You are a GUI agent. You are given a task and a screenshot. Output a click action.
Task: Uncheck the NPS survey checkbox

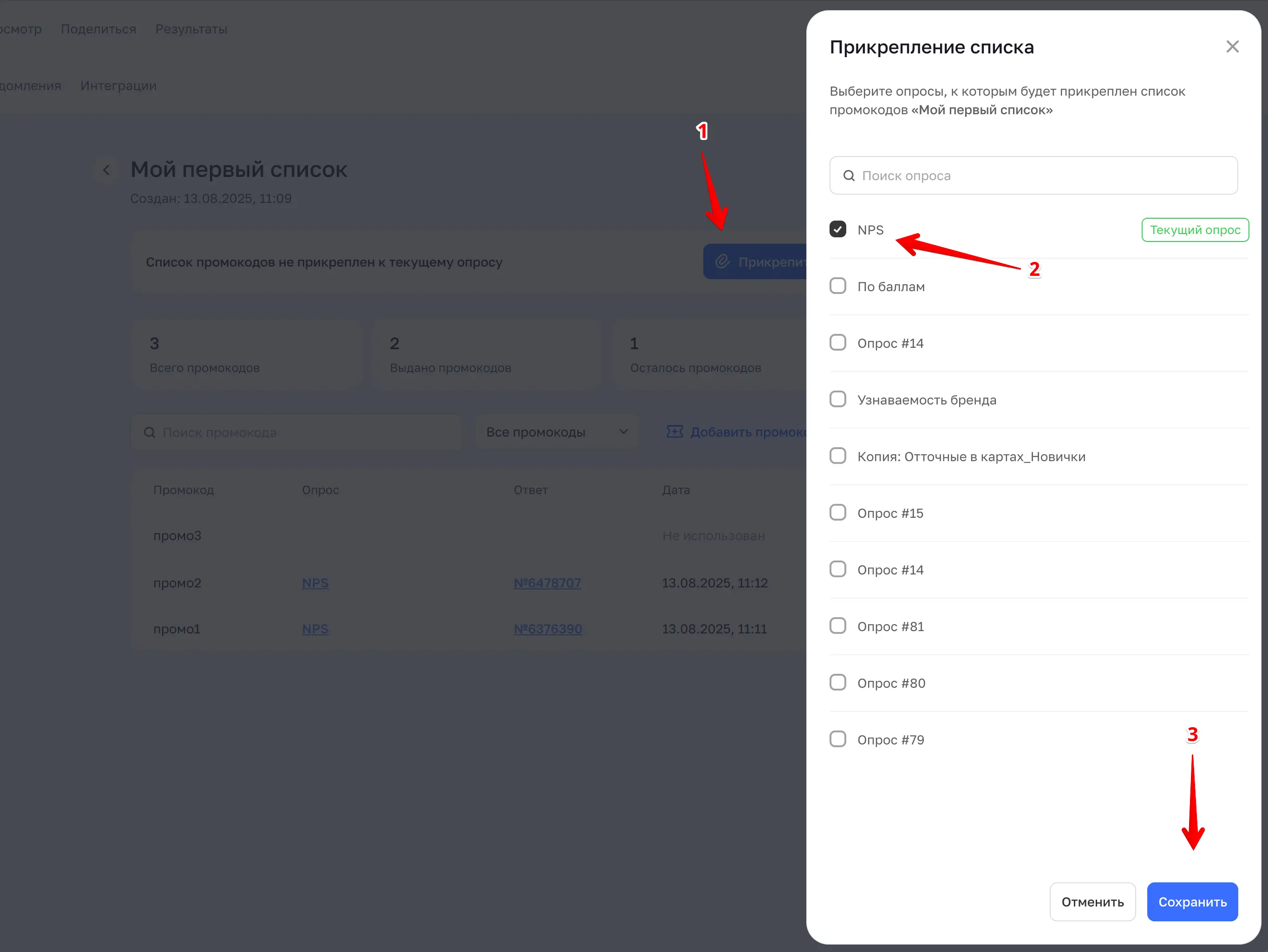837,229
